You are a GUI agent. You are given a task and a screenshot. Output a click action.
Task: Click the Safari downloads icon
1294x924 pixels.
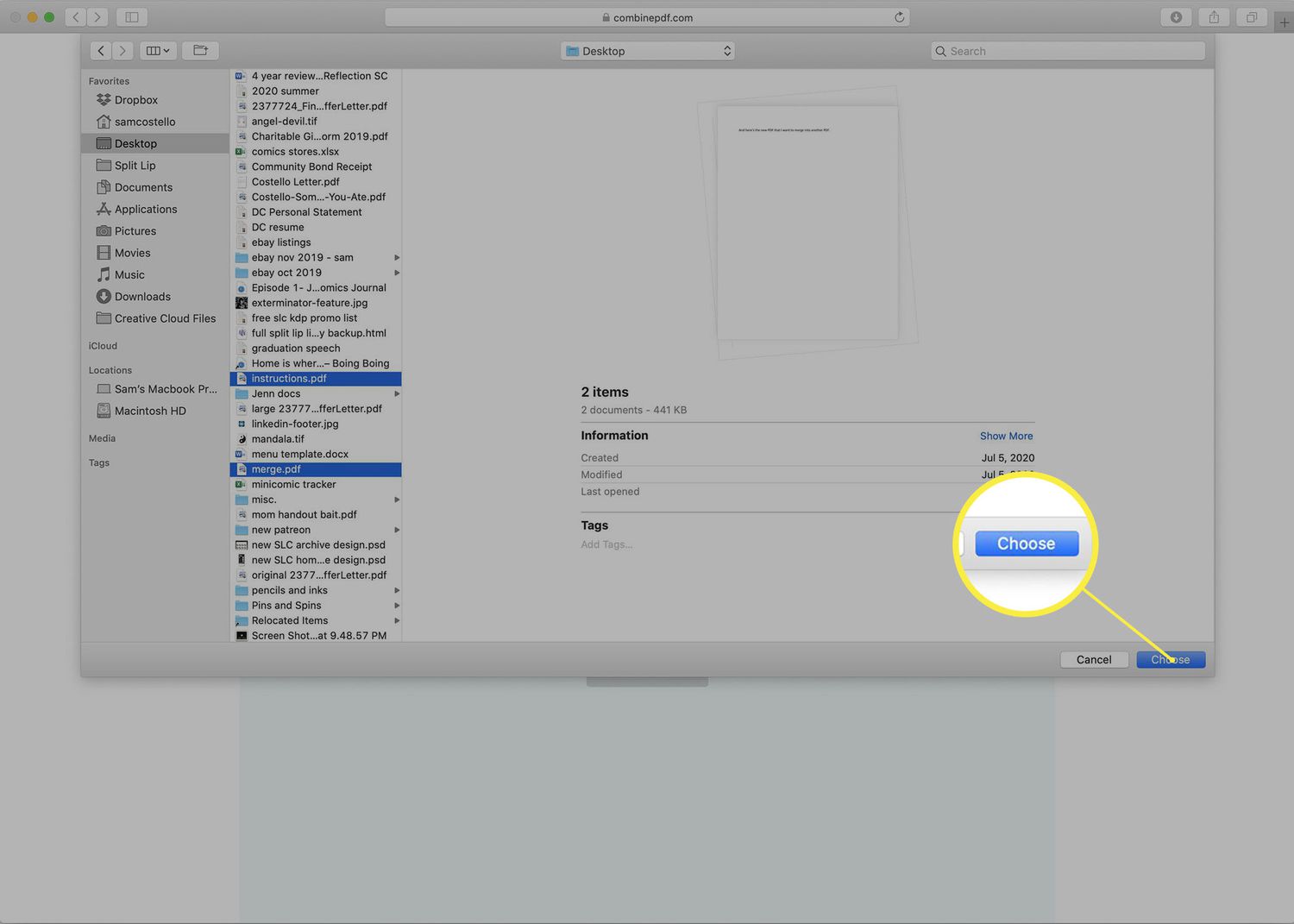(x=1176, y=17)
